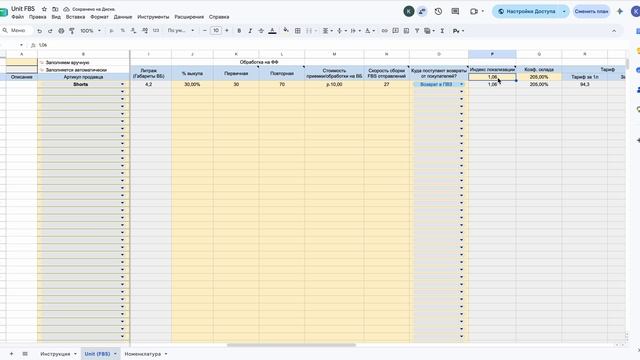Click the Сменить план button
This screenshot has height=360, width=640.
591,11
